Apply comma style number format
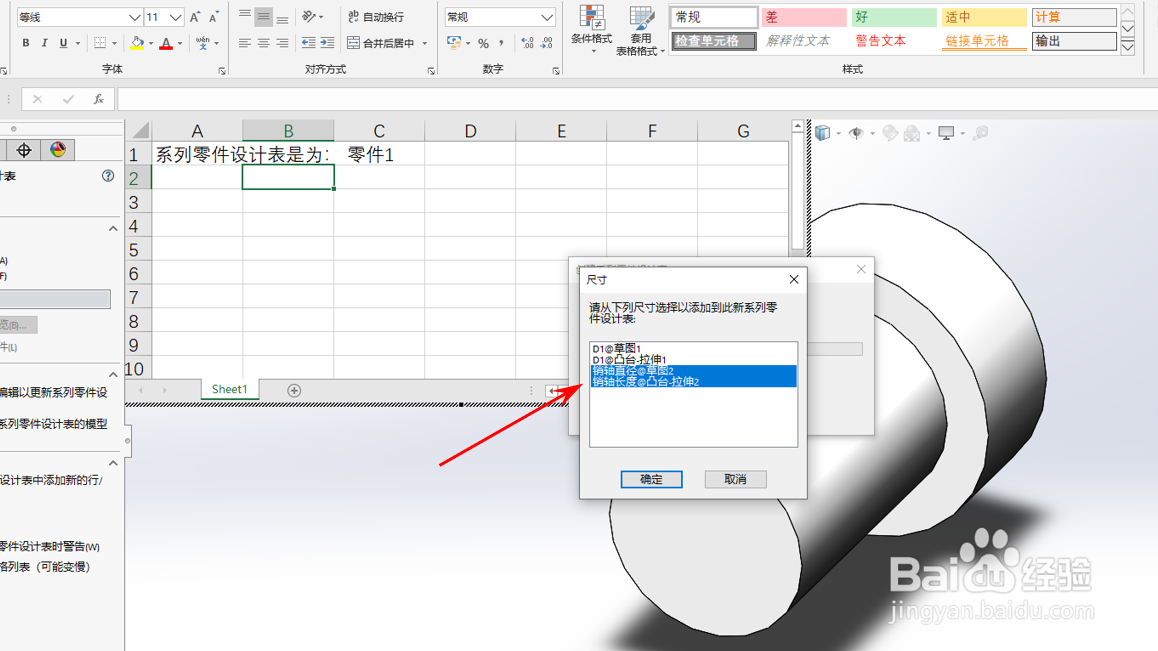 tap(501, 43)
